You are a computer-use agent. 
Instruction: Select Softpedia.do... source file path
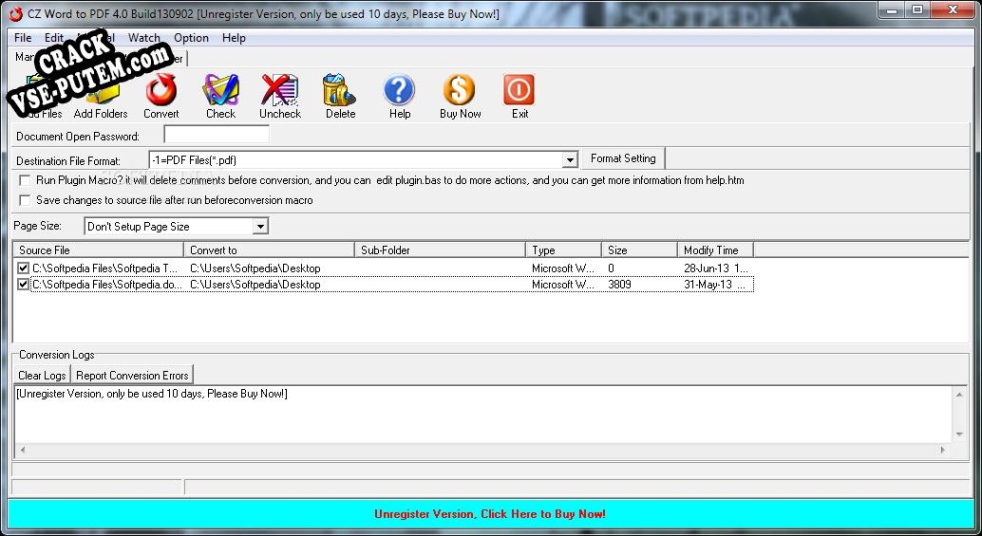click(x=106, y=284)
